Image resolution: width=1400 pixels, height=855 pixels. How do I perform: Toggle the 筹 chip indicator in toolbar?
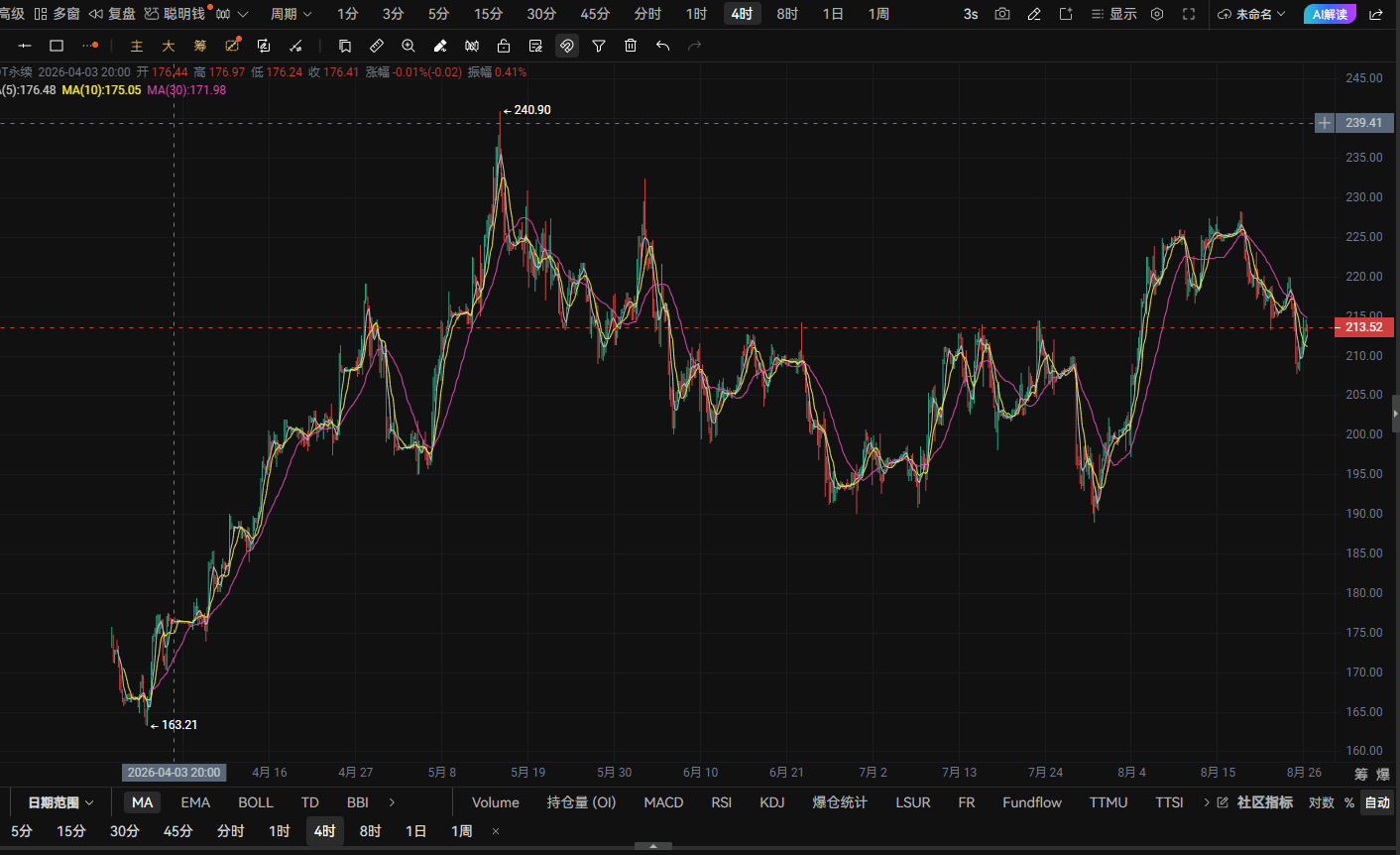click(200, 46)
